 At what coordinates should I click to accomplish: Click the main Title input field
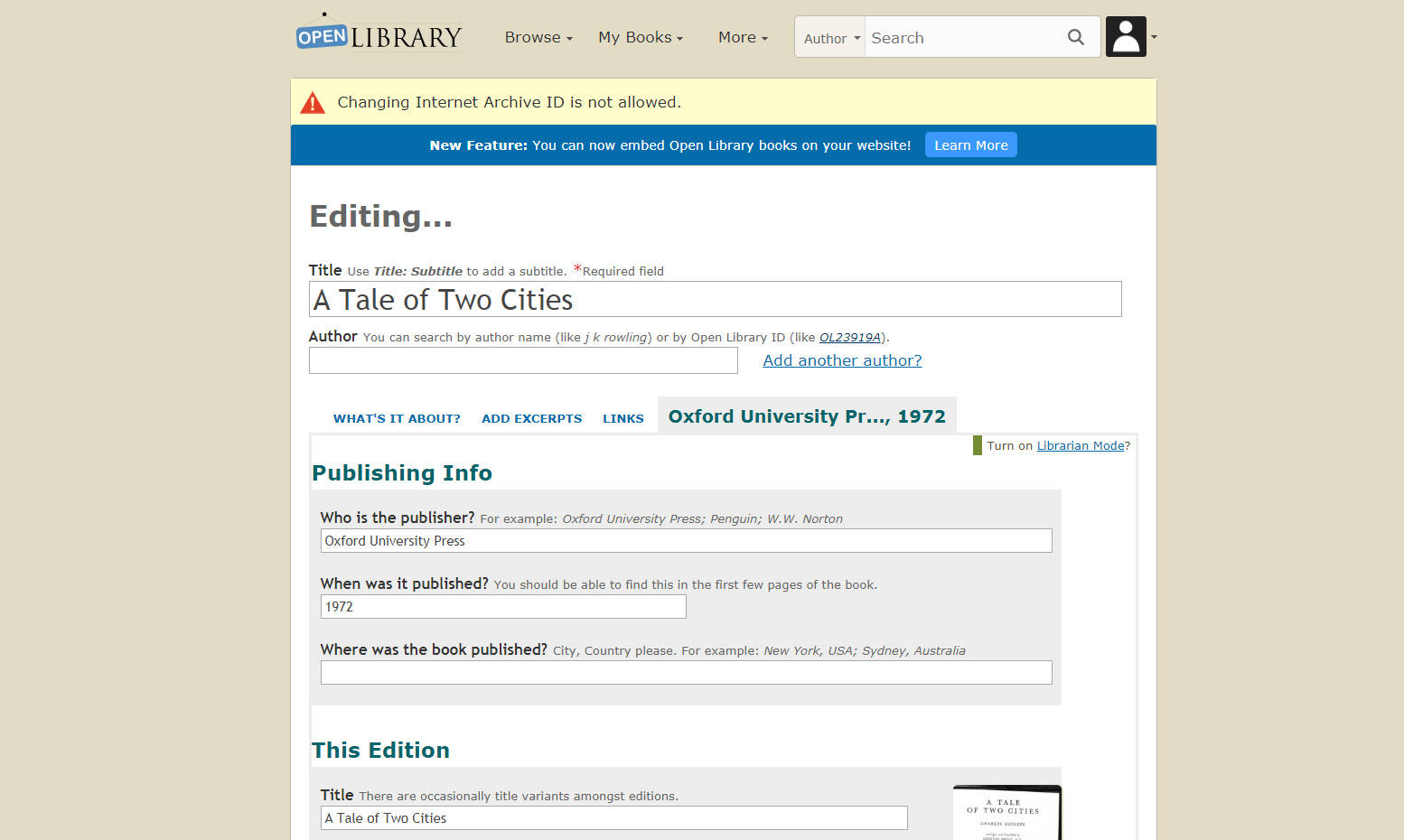pyautogui.click(x=716, y=299)
